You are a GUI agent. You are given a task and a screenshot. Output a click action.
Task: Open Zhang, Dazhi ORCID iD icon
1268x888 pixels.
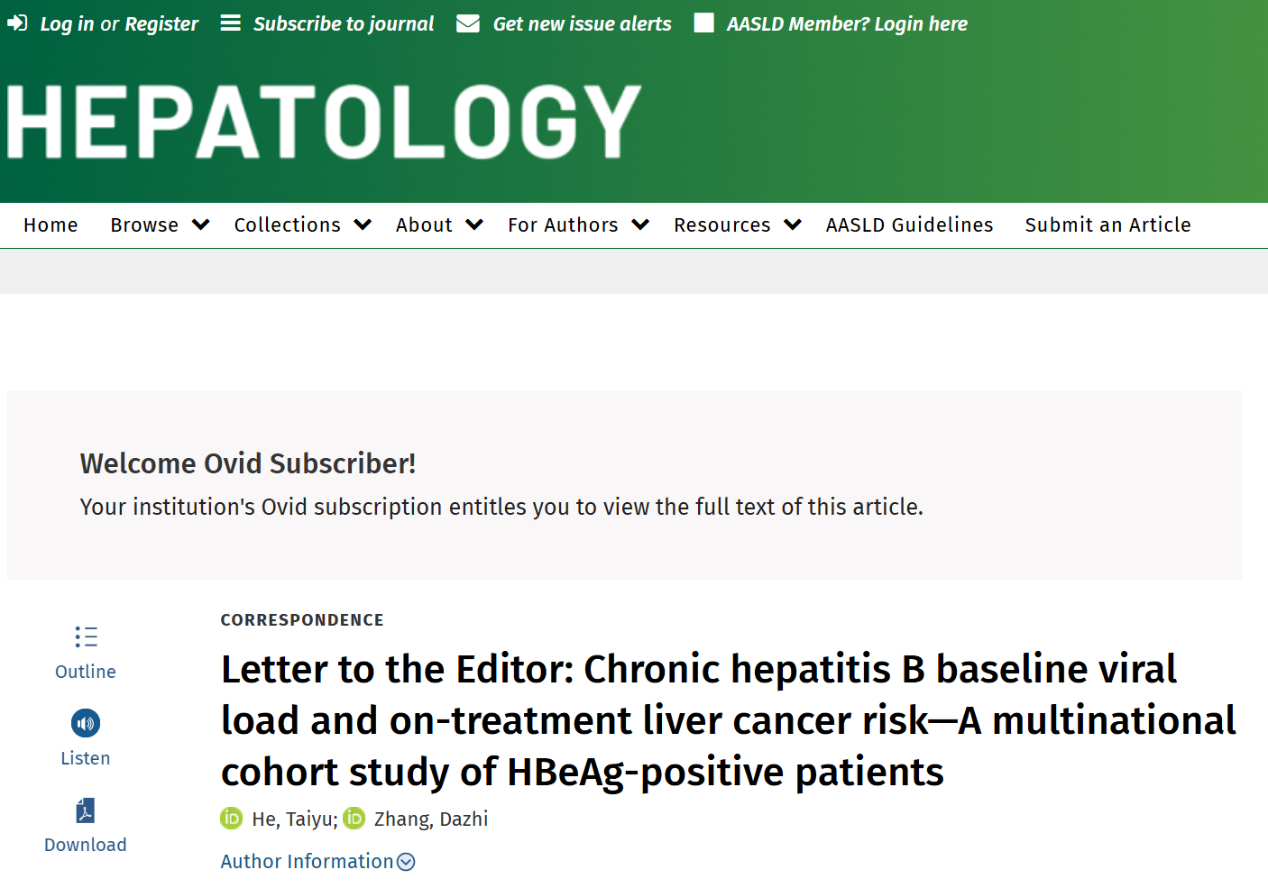pos(354,819)
